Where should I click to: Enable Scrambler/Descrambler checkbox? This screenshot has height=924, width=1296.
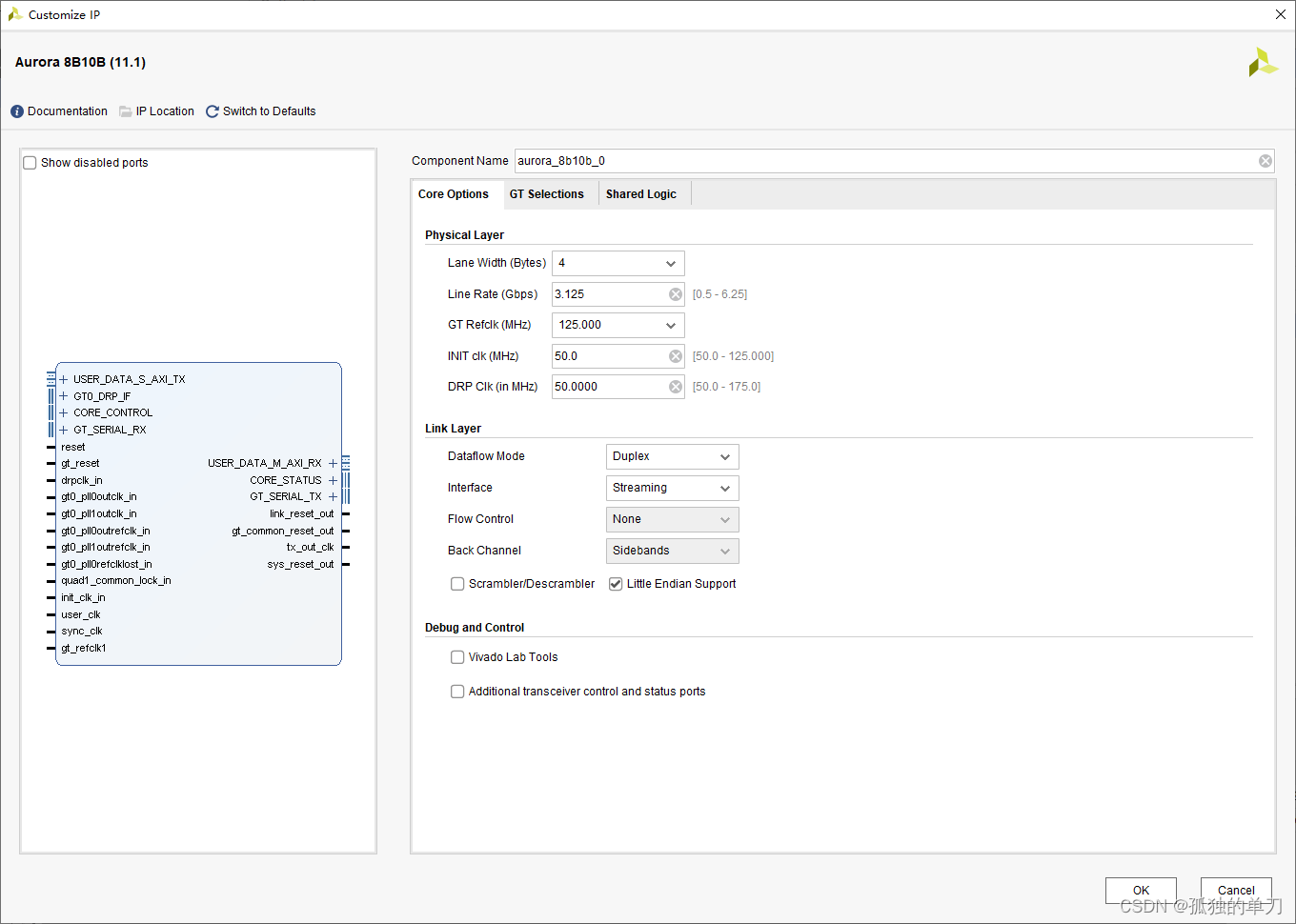pyautogui.click(x=457, y=584)
